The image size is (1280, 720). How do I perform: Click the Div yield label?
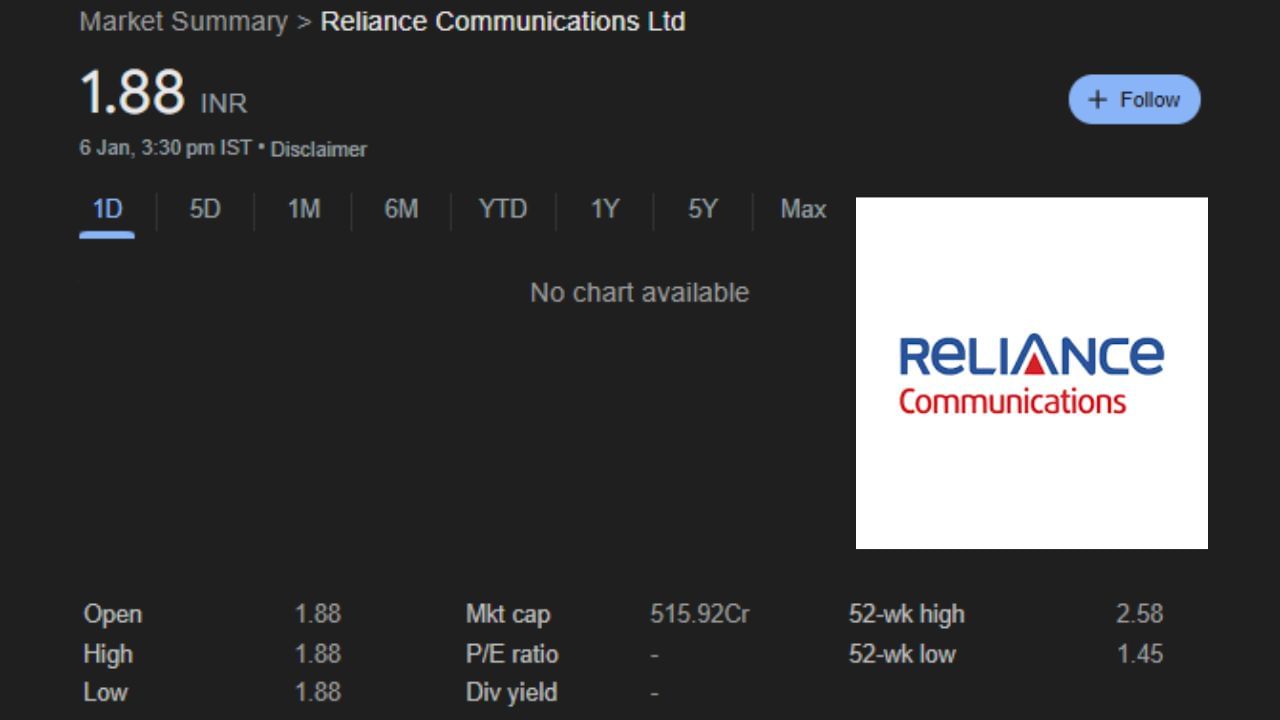(x=512, y=692)
